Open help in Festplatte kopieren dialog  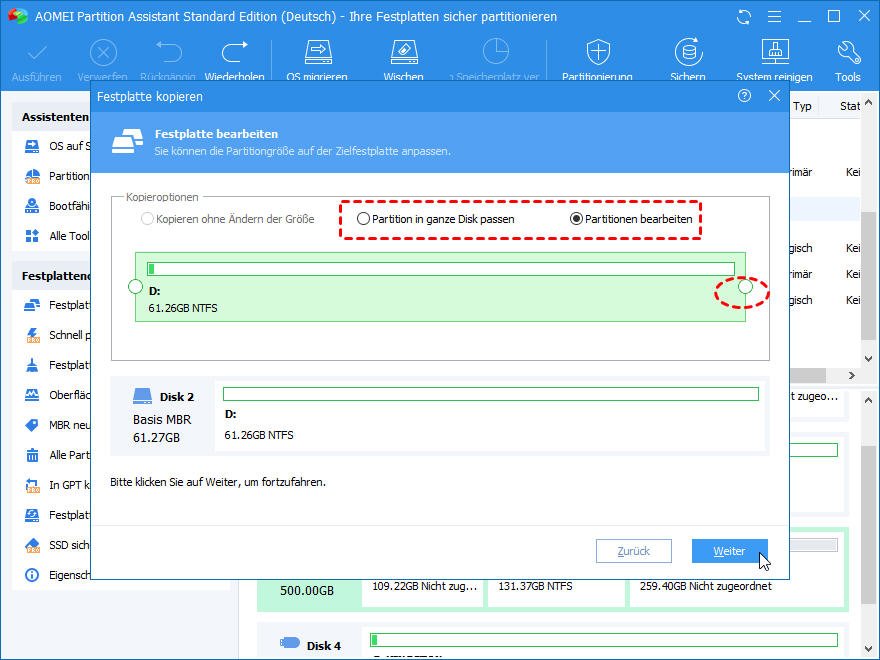pyautogui.click(x=744, y=96)
